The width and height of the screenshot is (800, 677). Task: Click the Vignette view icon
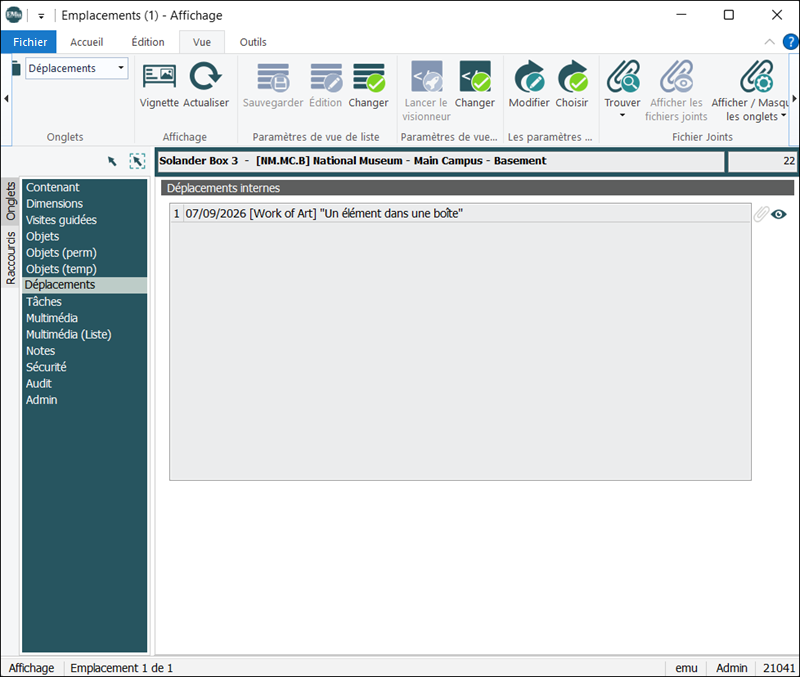click(x=160, y=77)
